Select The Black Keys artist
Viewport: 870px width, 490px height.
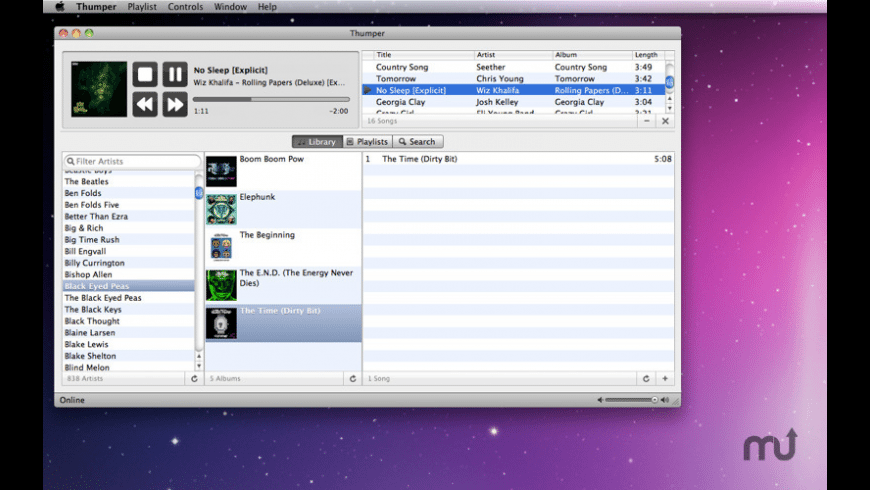pyautogui.click(x=129, y=310)
